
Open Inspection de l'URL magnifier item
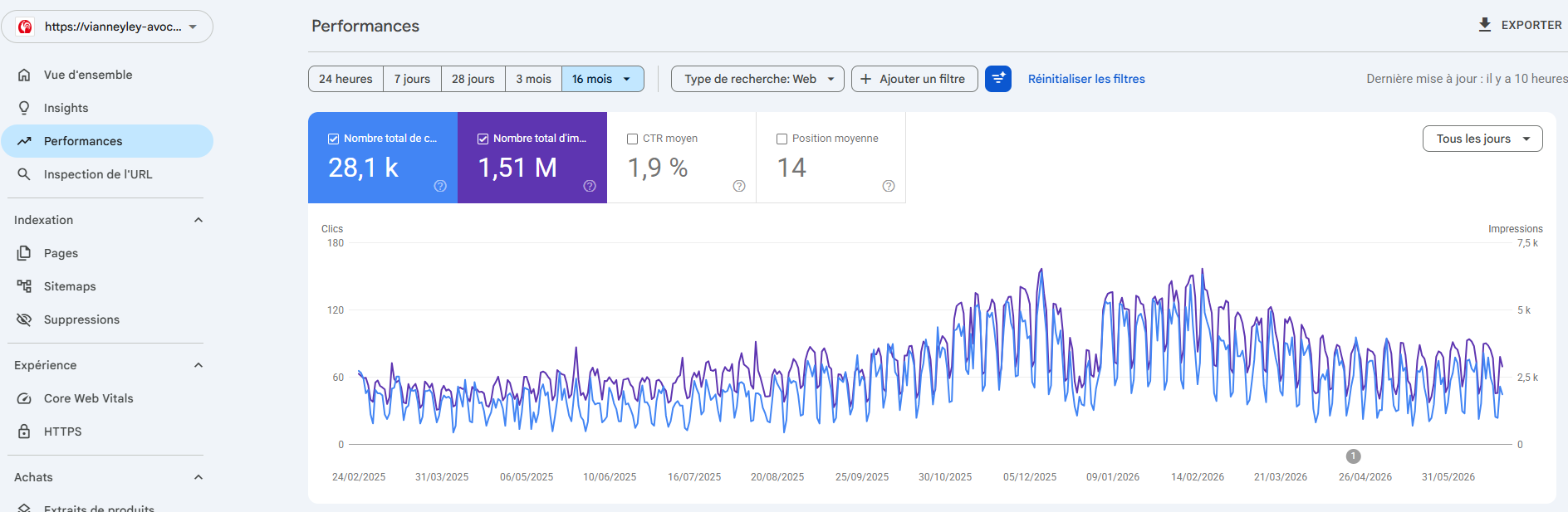pos(107,174)
